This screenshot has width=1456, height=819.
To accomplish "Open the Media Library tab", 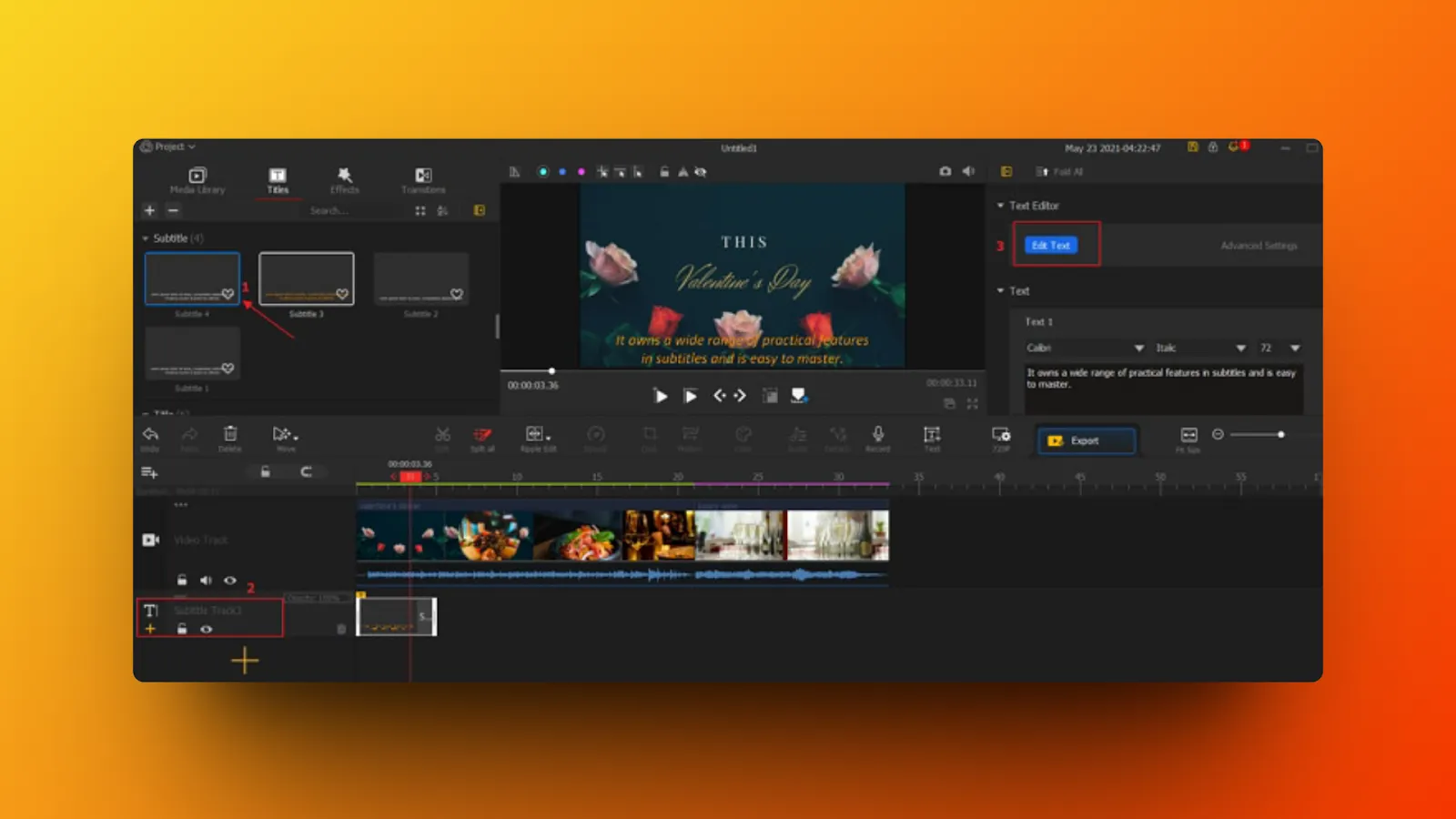I will [x=197, y=180].
